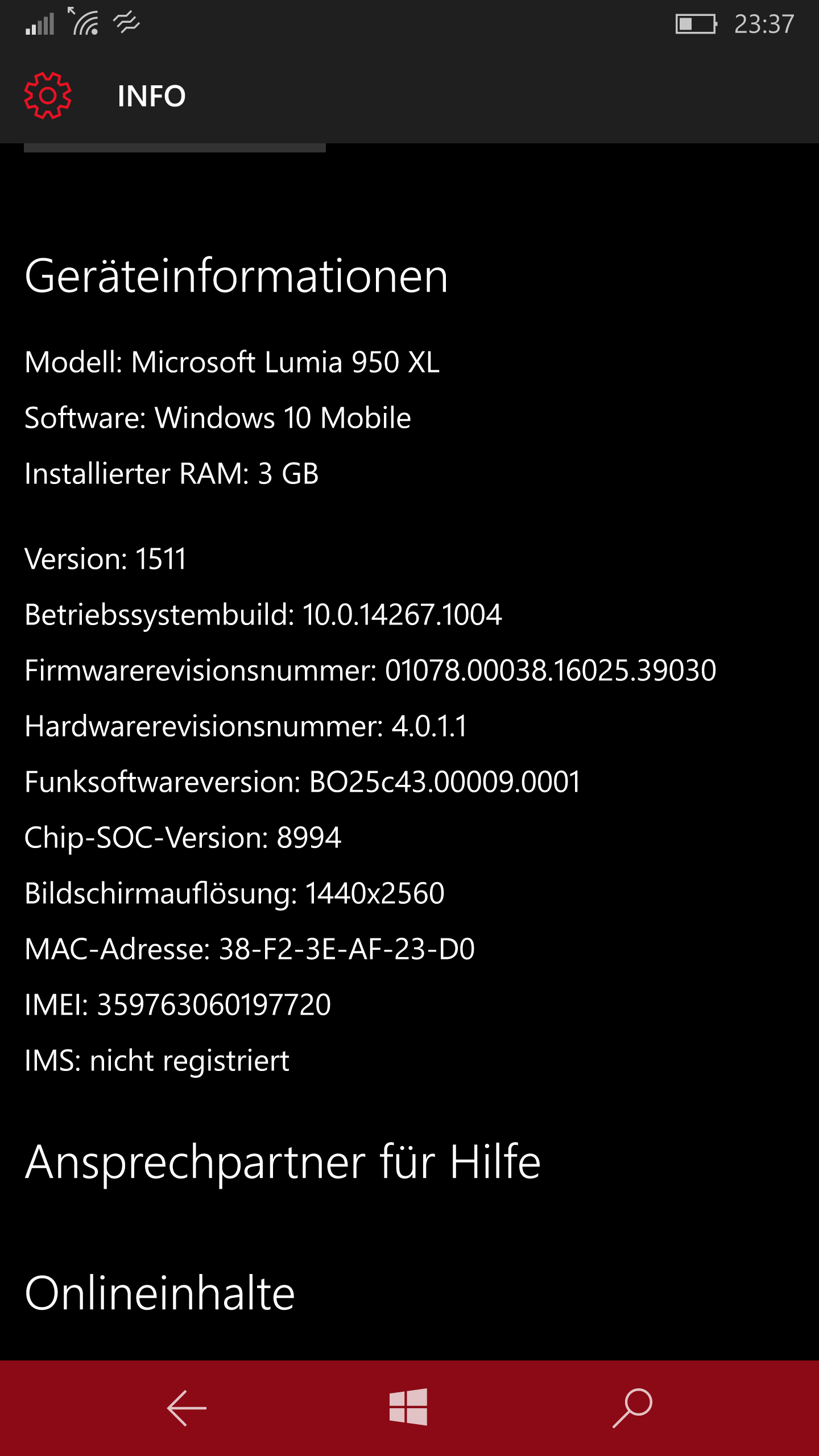Tap the IMEI number line
The image size is (819, 1456).
pos(177,1005)
